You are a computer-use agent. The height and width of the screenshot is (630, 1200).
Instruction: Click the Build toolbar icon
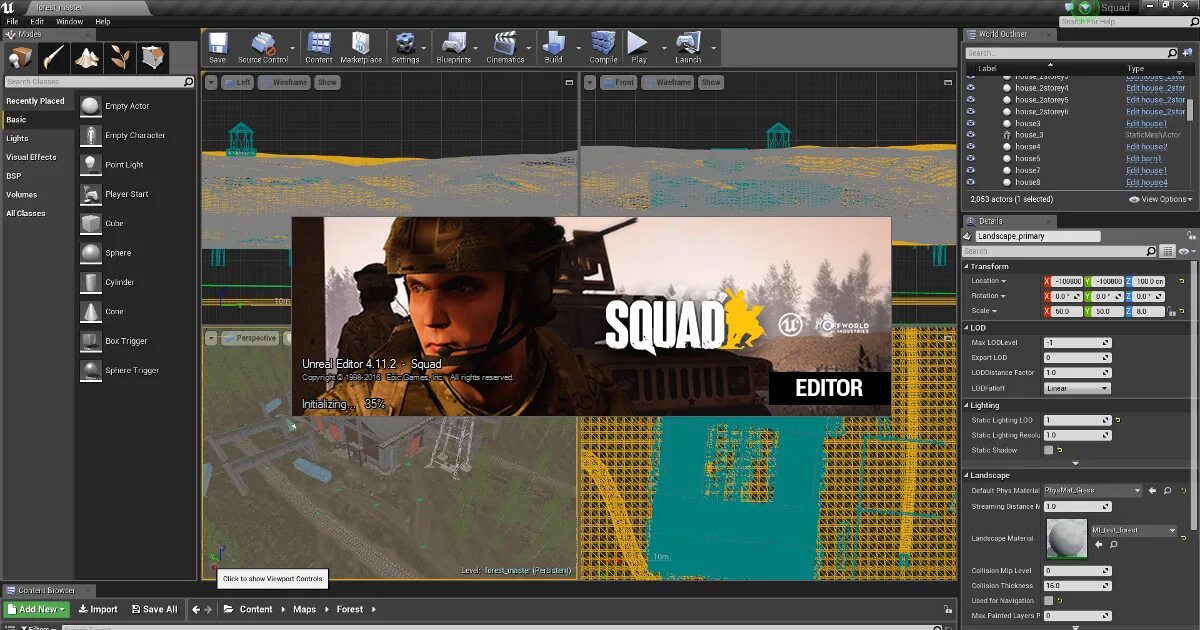pos(553,47)
